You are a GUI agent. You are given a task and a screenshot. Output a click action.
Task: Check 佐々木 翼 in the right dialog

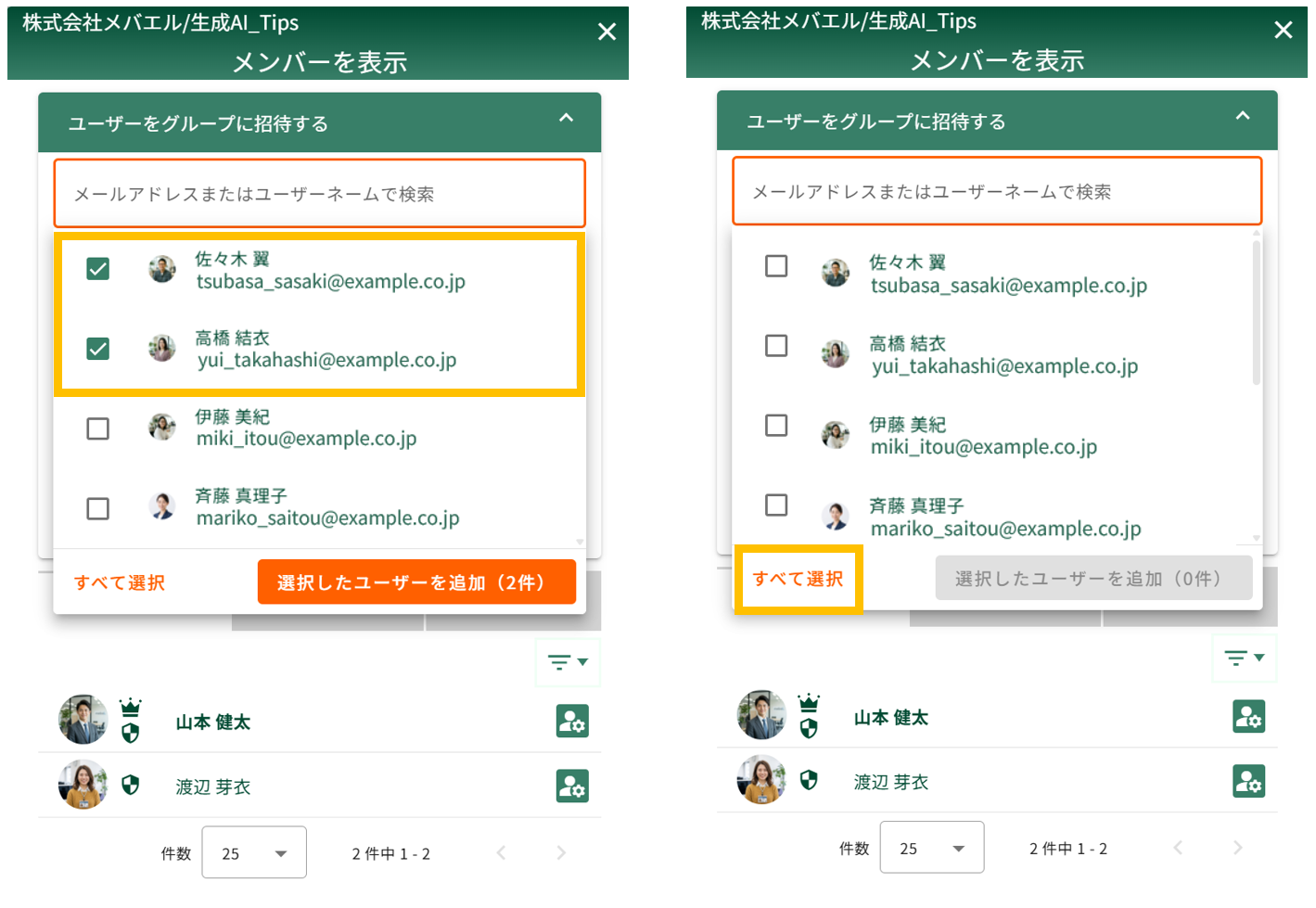[776, 266]
